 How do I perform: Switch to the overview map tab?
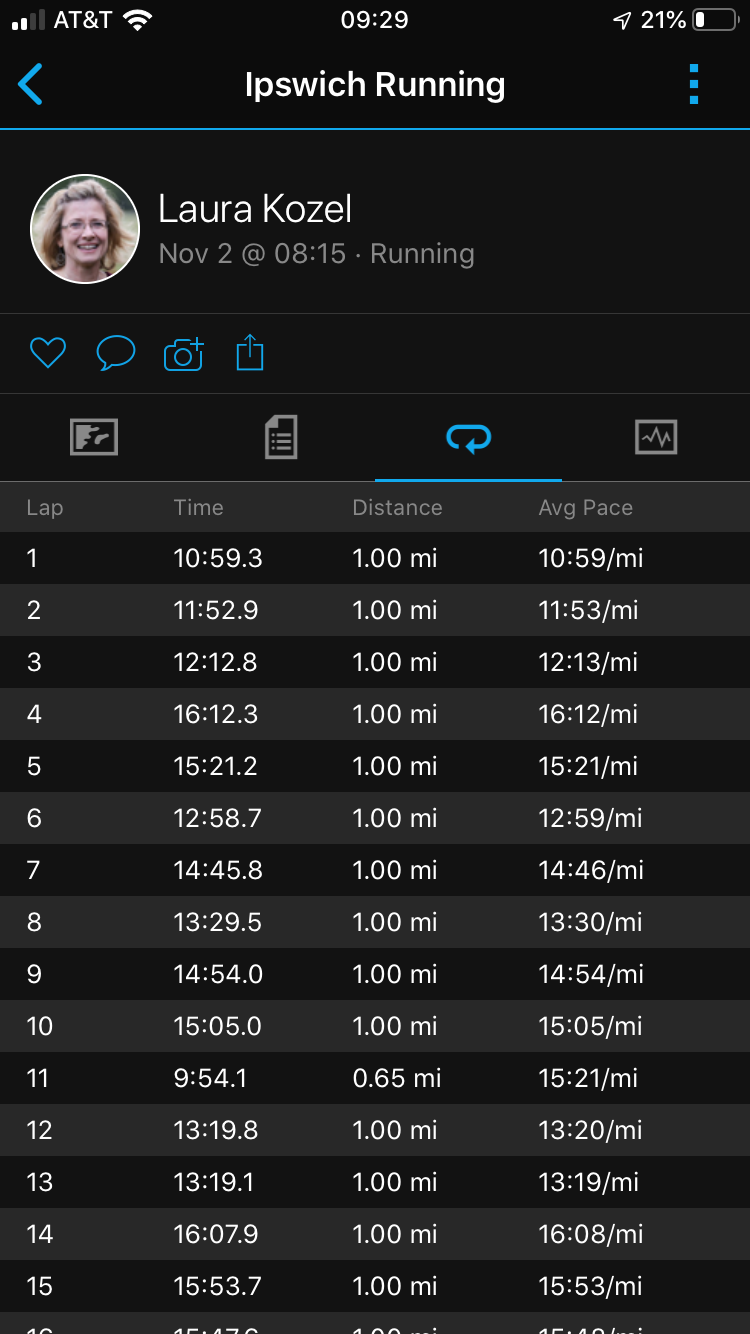[94, 437]
